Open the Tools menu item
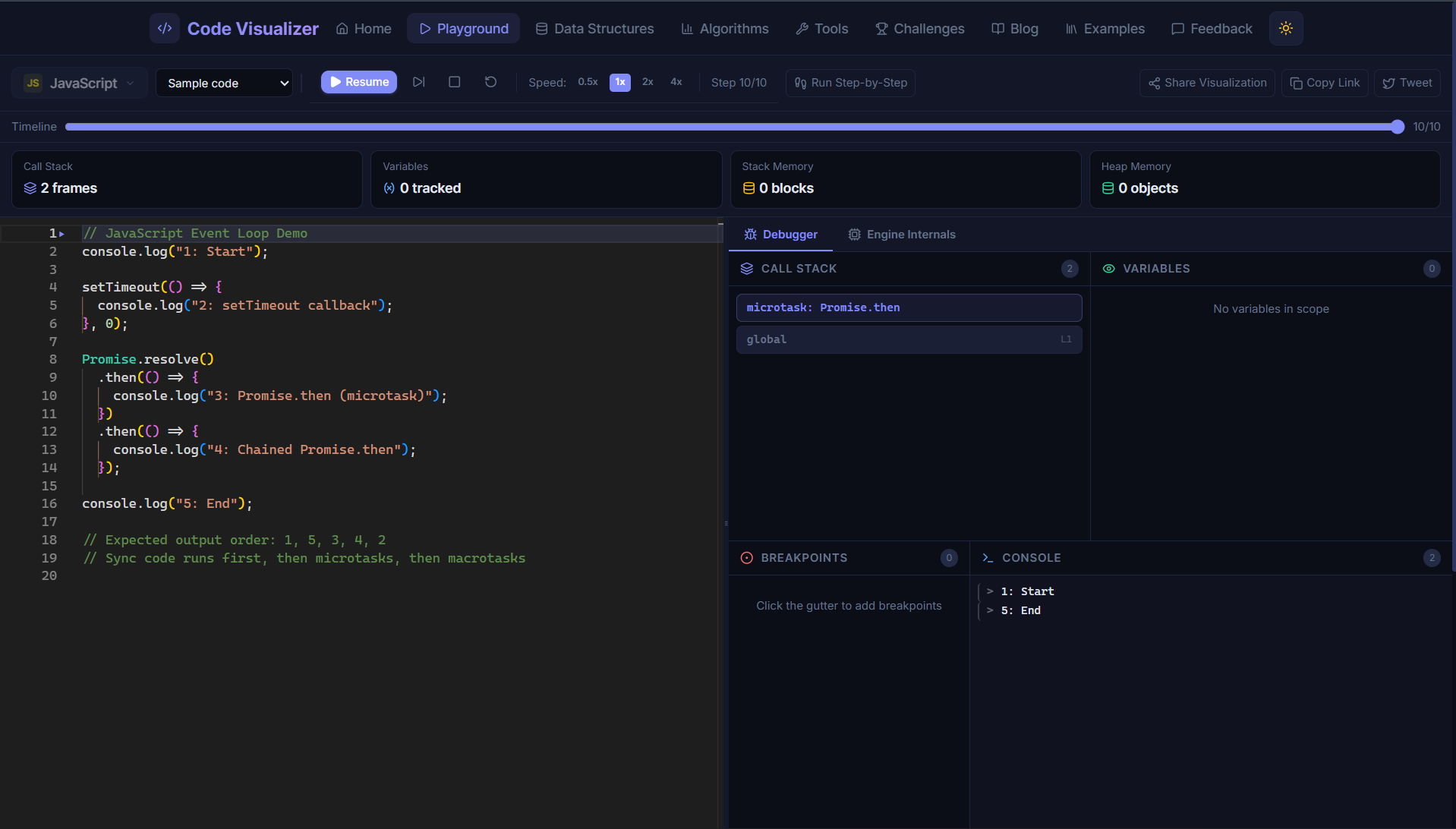 (x=822, y=28)
